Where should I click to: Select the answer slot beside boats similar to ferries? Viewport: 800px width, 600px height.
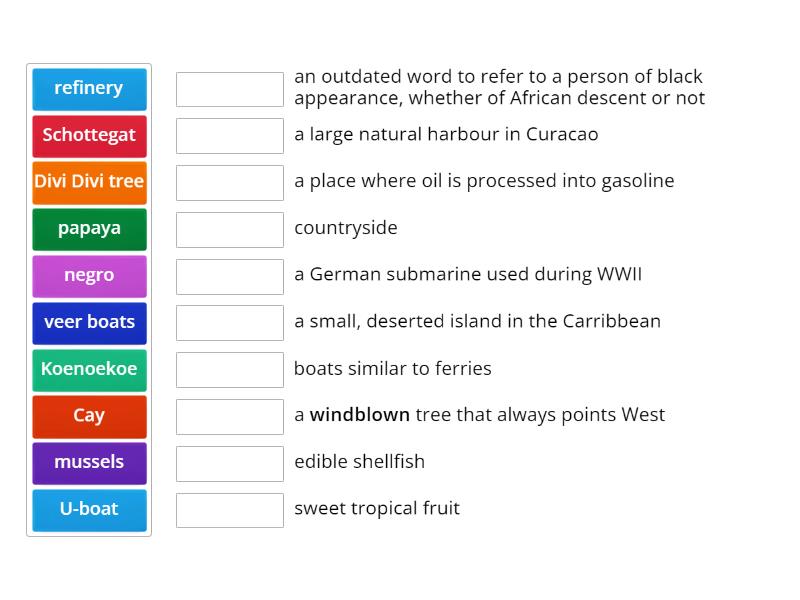(x=229, y=369)
